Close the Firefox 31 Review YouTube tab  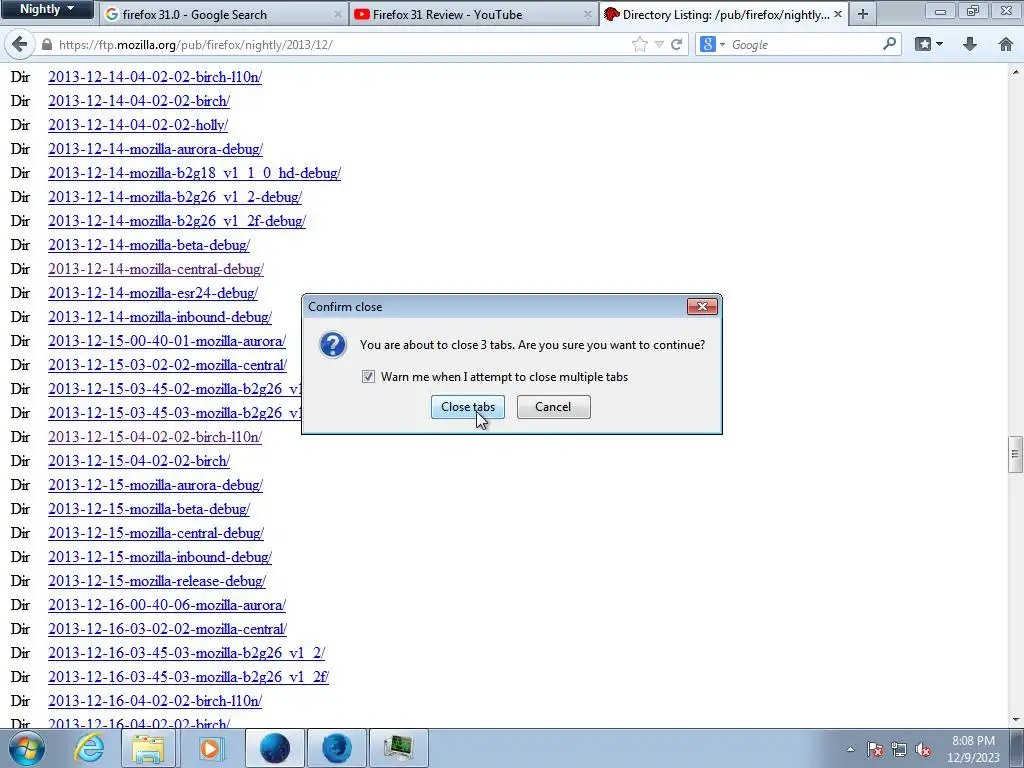pyautogui.click(x=587, y=14)
